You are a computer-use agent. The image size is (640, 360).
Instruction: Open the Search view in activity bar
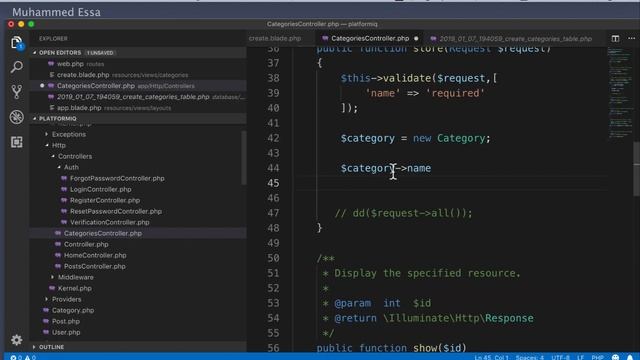point(16,67)
